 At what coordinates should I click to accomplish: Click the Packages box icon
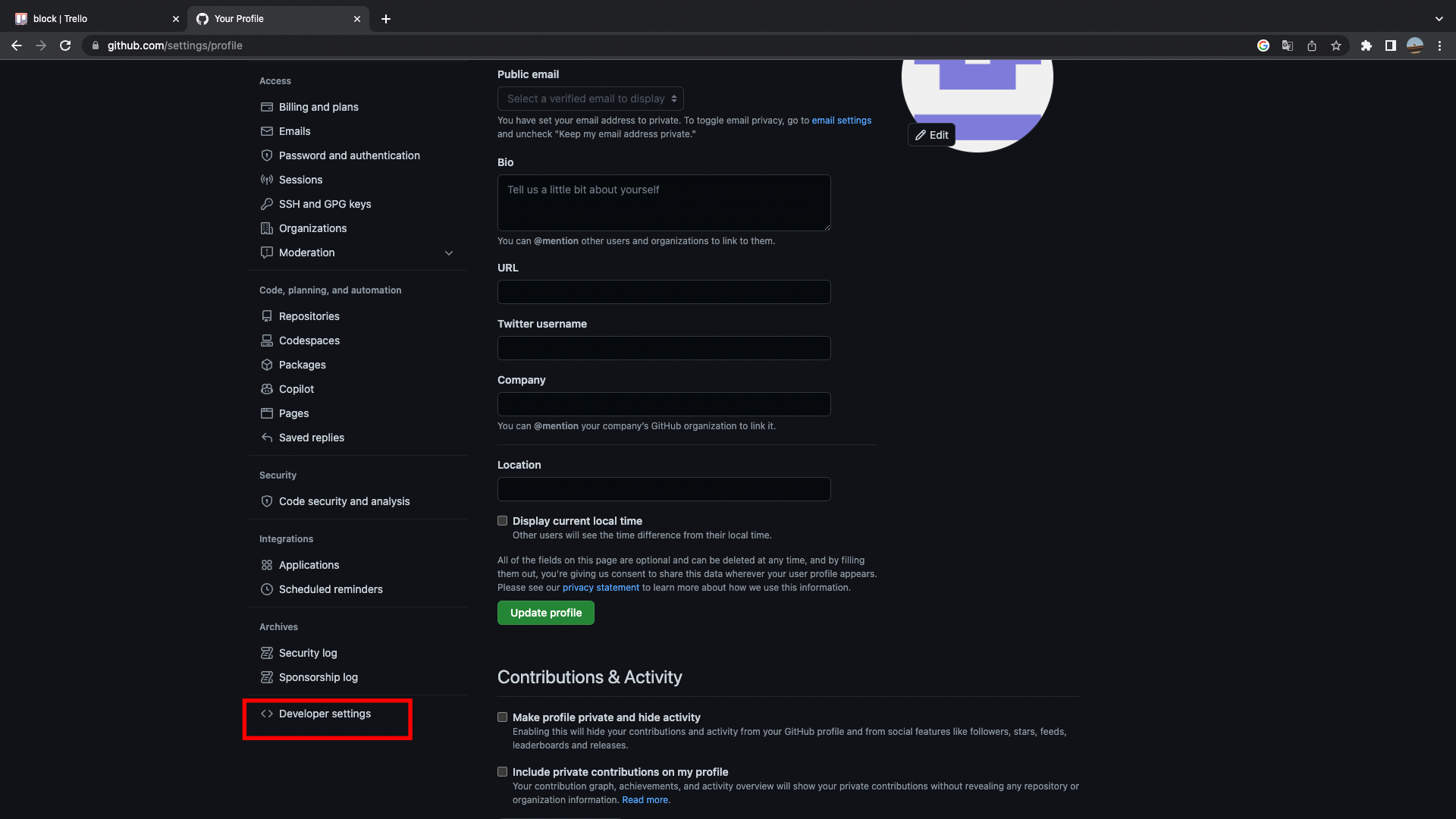267,365
